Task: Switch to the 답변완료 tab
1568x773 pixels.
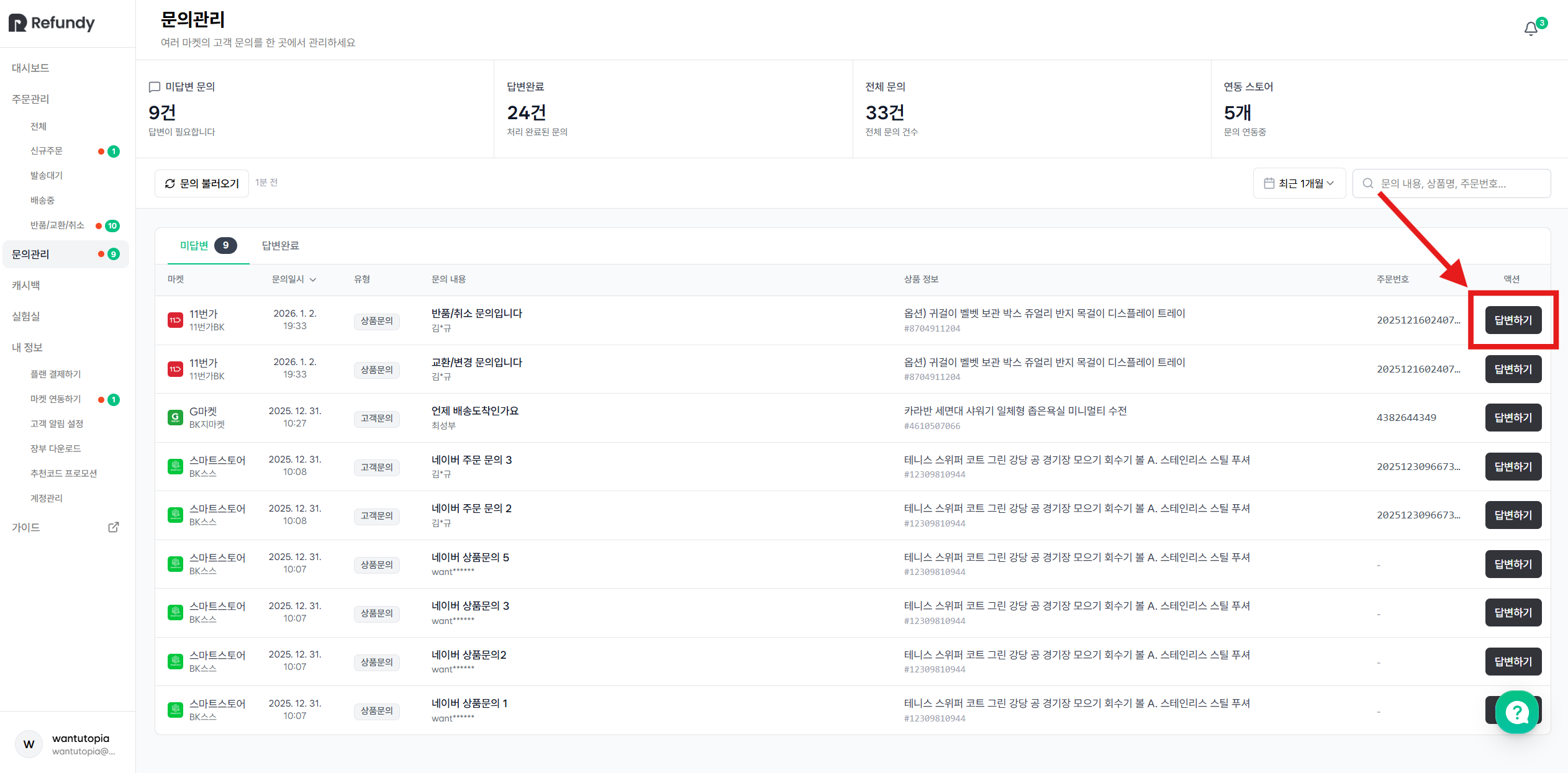Action: coord(280,246)
